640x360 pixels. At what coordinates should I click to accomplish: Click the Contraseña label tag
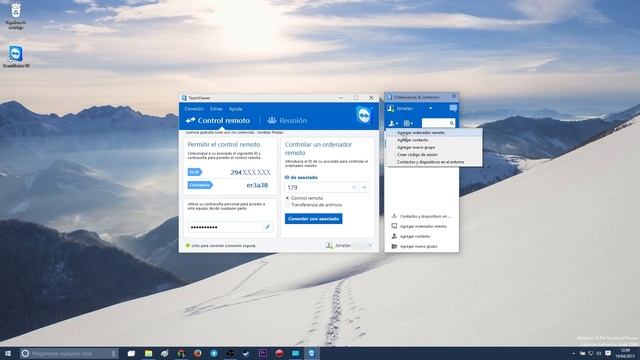coord(200,185)
